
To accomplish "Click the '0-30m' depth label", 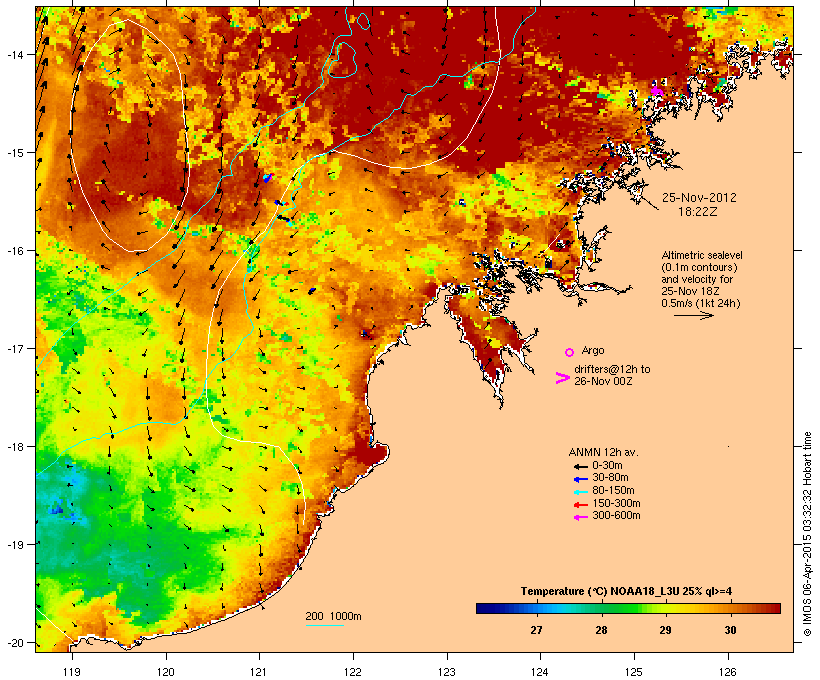I will 607,466.
